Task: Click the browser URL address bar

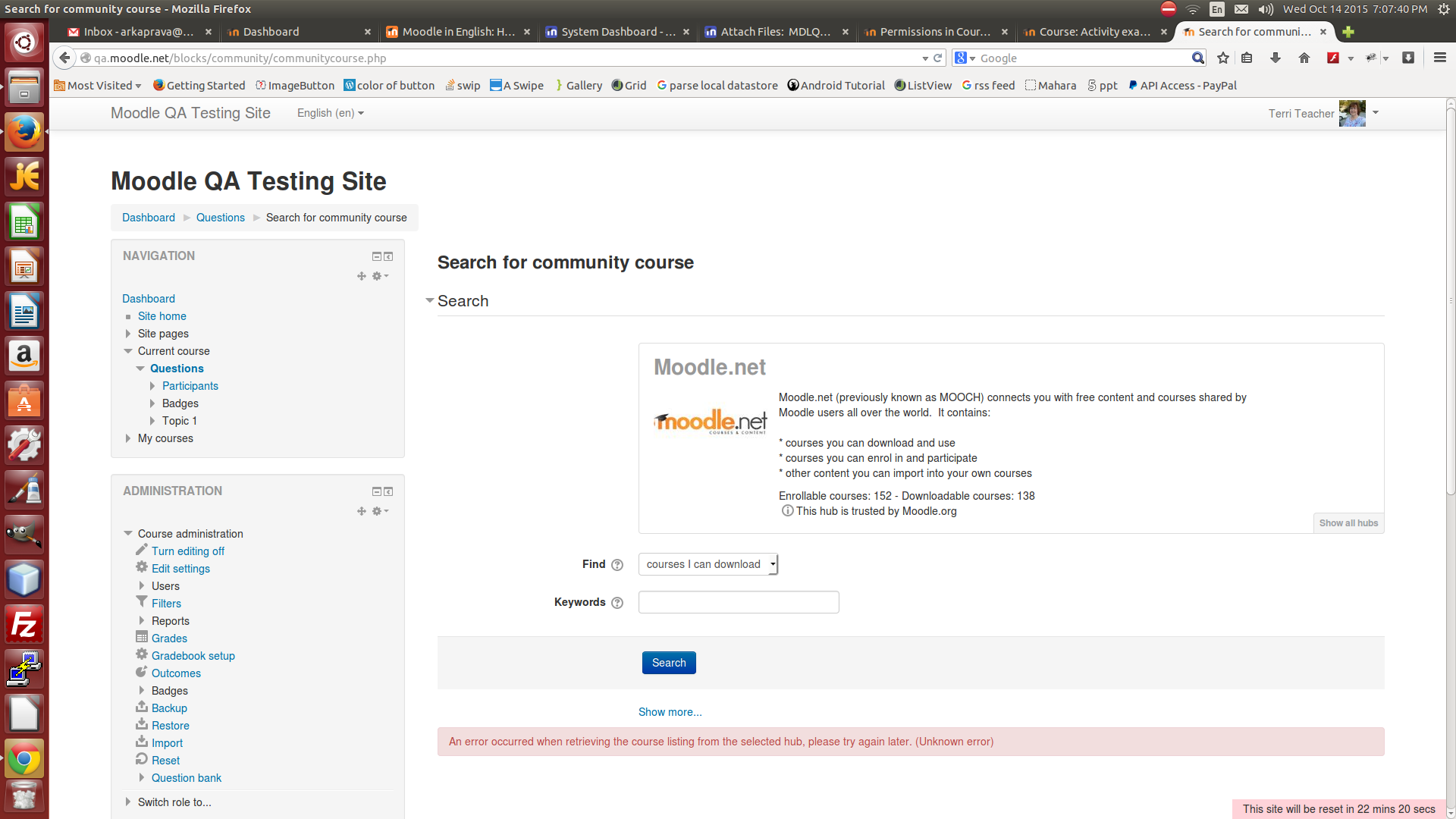Action: 500,58
